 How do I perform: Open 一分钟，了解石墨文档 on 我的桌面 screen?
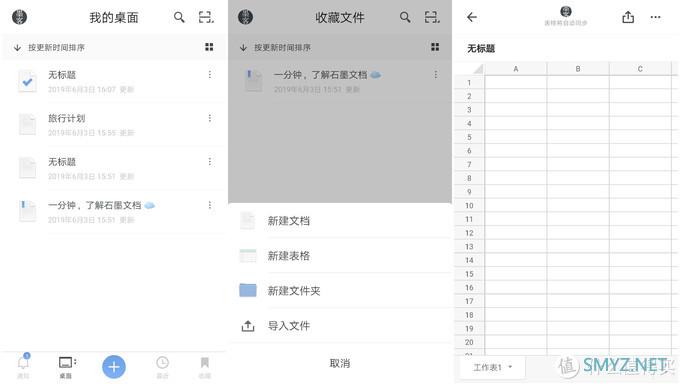coord(114,211)
